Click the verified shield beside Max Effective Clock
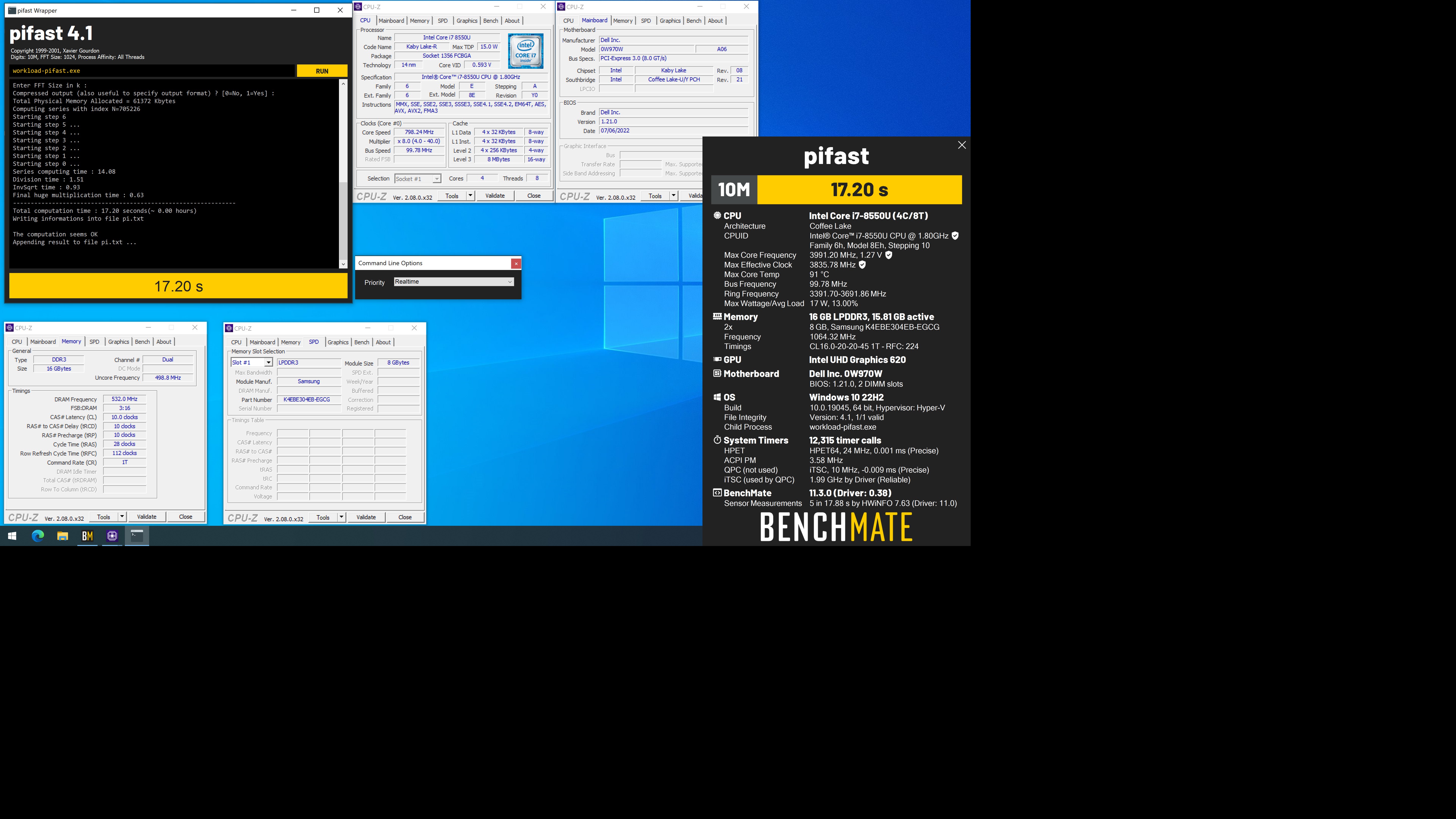This screenshot has width=1456, height=819. [x=862, y=264]
